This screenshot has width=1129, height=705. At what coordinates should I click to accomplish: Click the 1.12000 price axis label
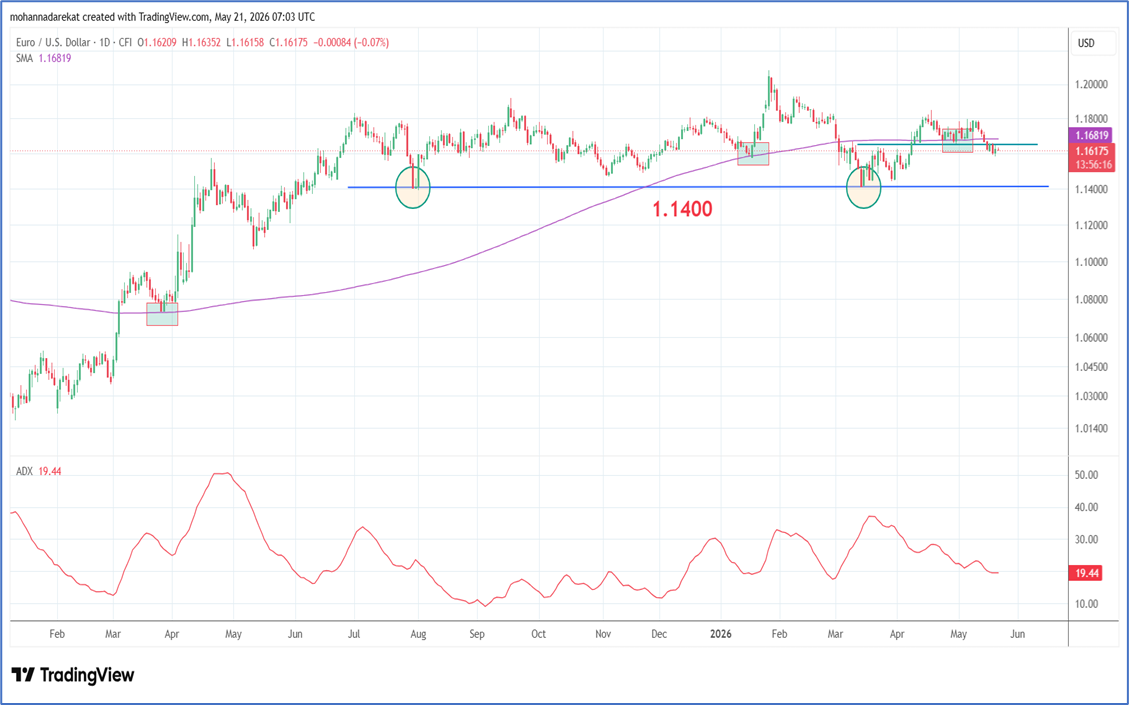(1091, 225)
